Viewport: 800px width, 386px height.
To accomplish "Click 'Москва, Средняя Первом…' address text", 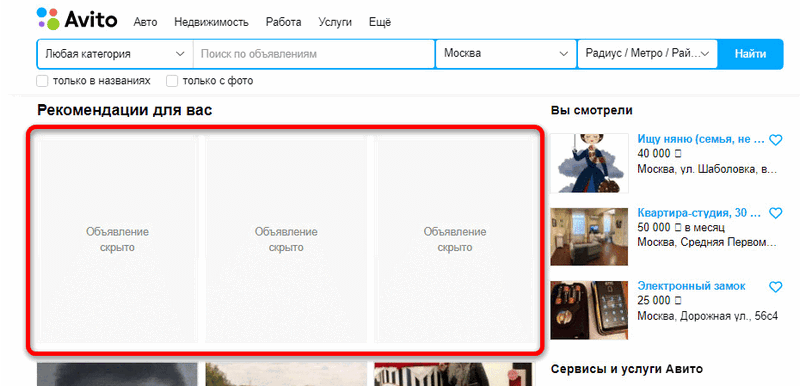I will [707, 242].
